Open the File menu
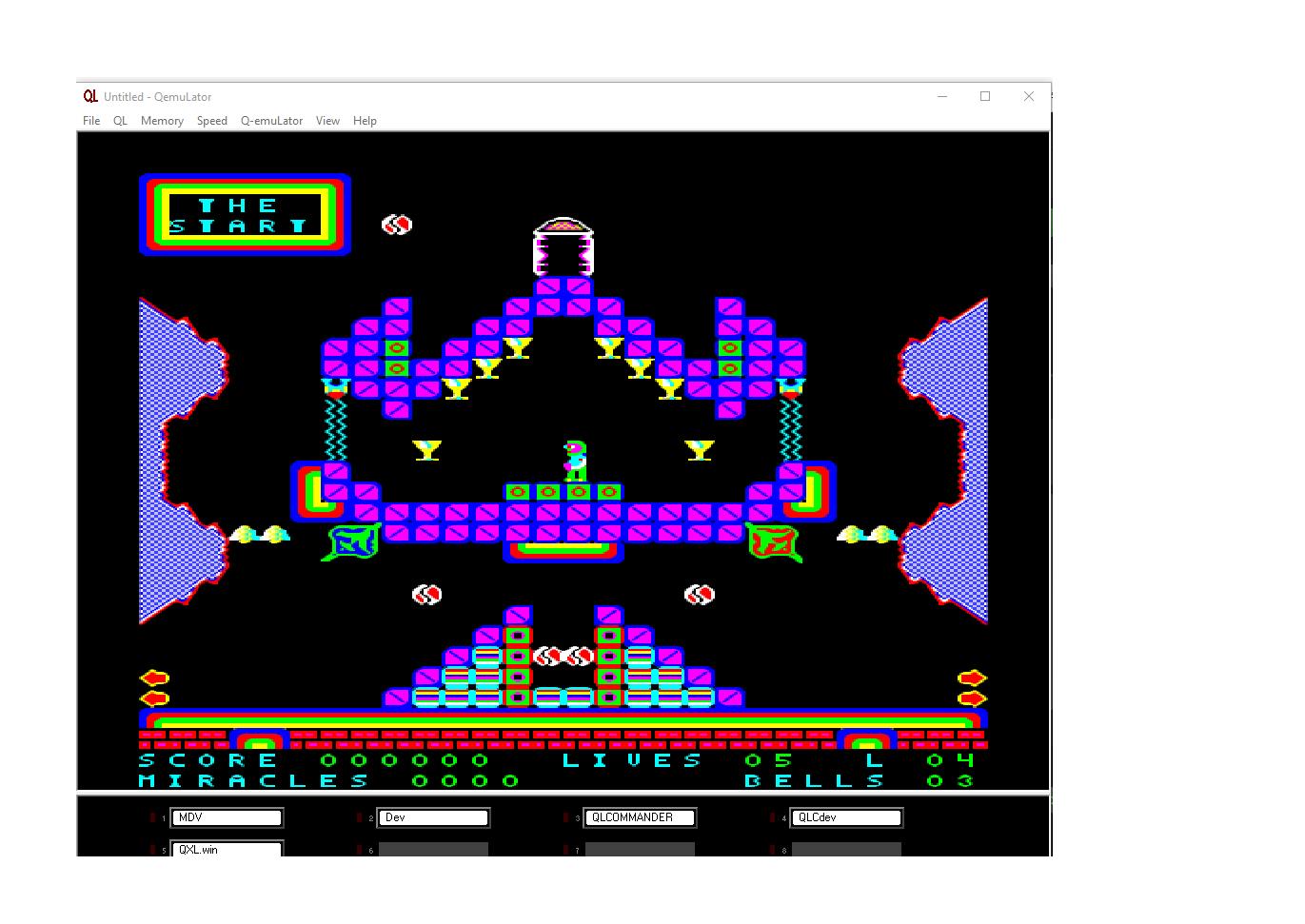This screenshot has width=1305, height=924. [x=91, y=121]
